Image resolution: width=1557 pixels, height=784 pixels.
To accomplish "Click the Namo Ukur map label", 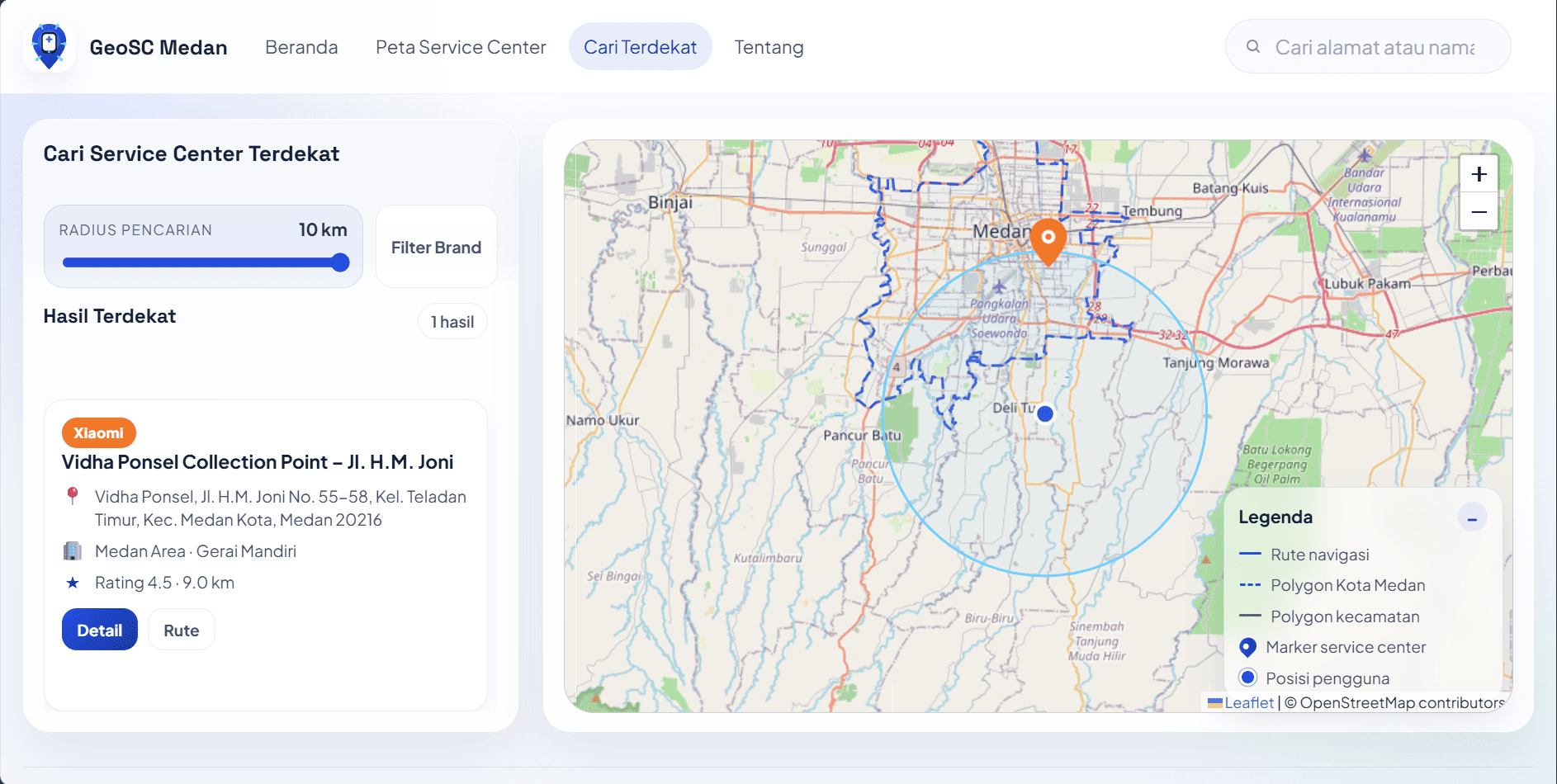I will (603, 420).
